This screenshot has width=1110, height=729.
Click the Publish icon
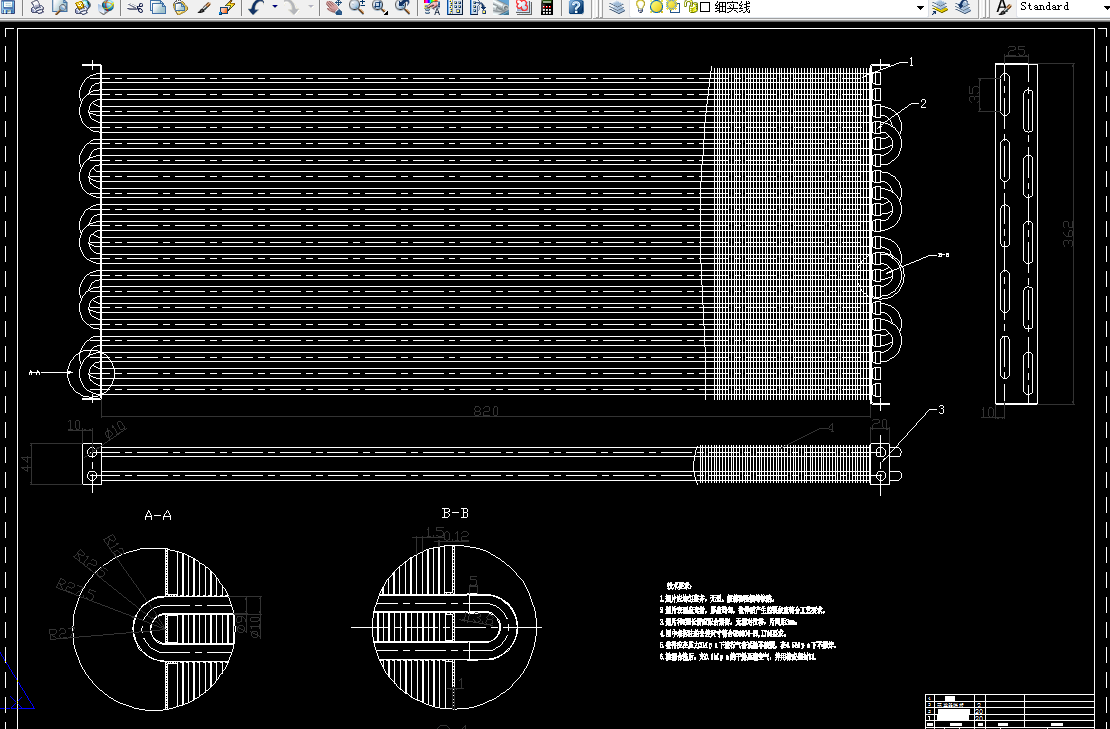click(83, 7)
